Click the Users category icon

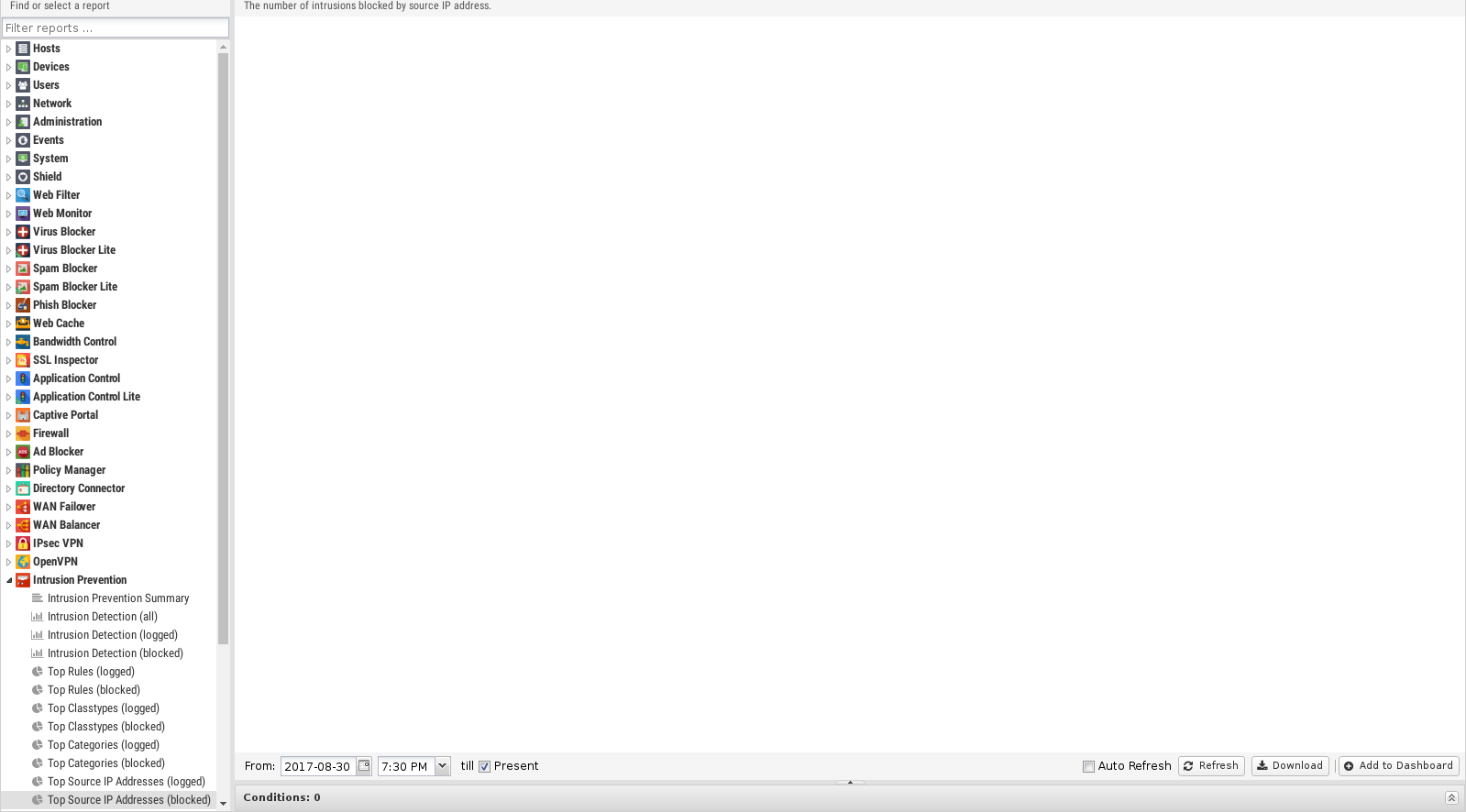click(x=23, y=85)
